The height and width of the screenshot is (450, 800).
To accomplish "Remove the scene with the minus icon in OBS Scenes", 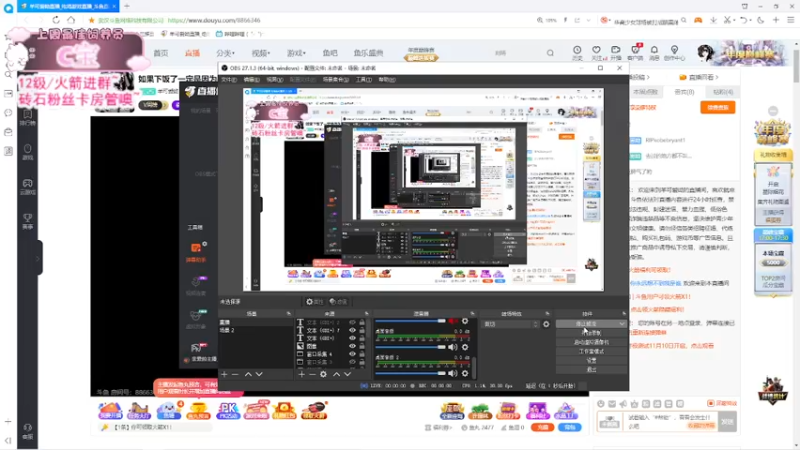I will point(235,374).
